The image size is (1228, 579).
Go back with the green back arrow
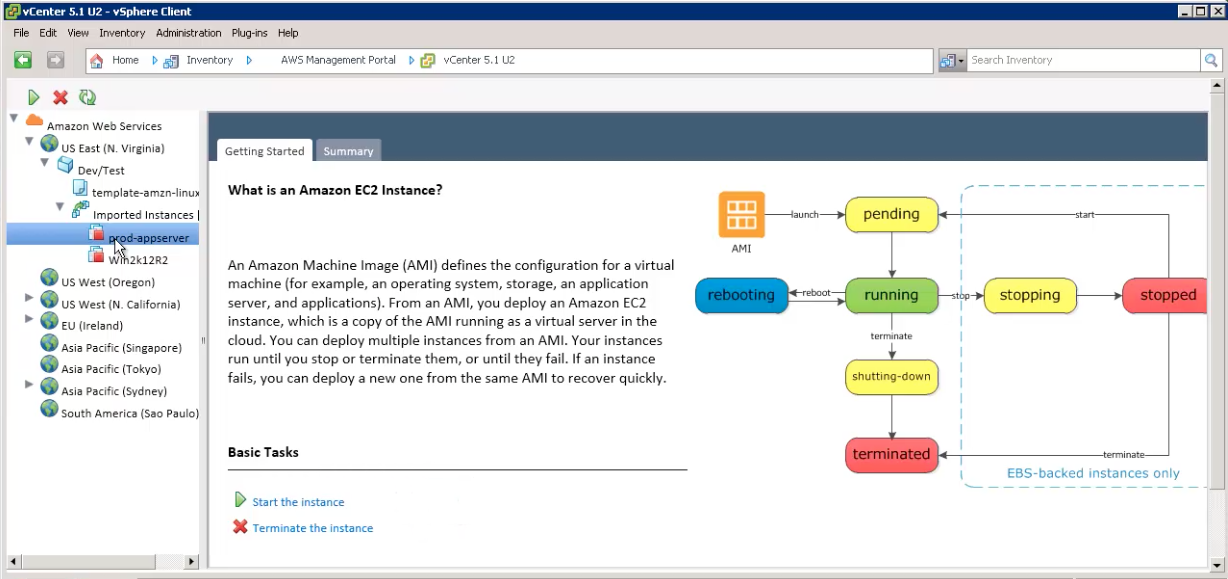pyautogui.click(x=23, y=60)
